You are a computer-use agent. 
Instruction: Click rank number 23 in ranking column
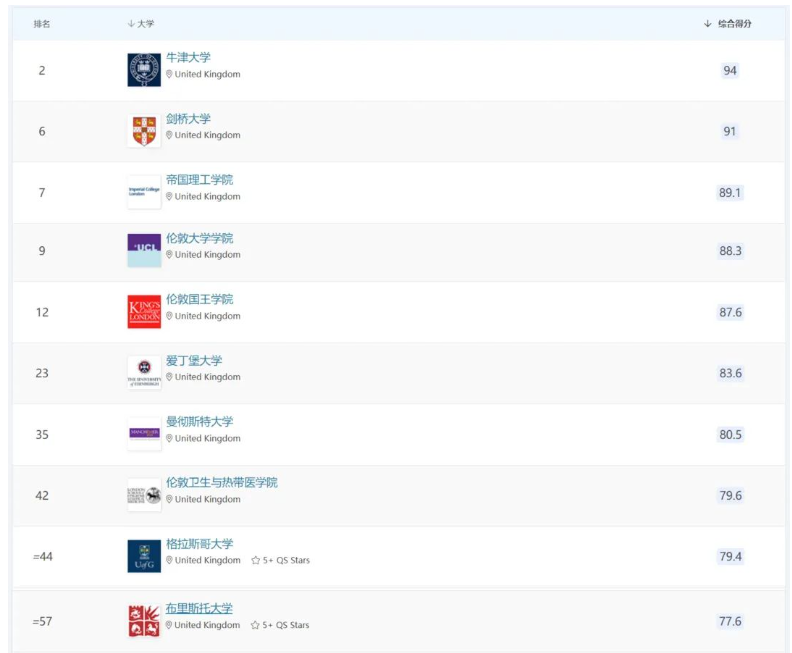[x=42, y=373]
